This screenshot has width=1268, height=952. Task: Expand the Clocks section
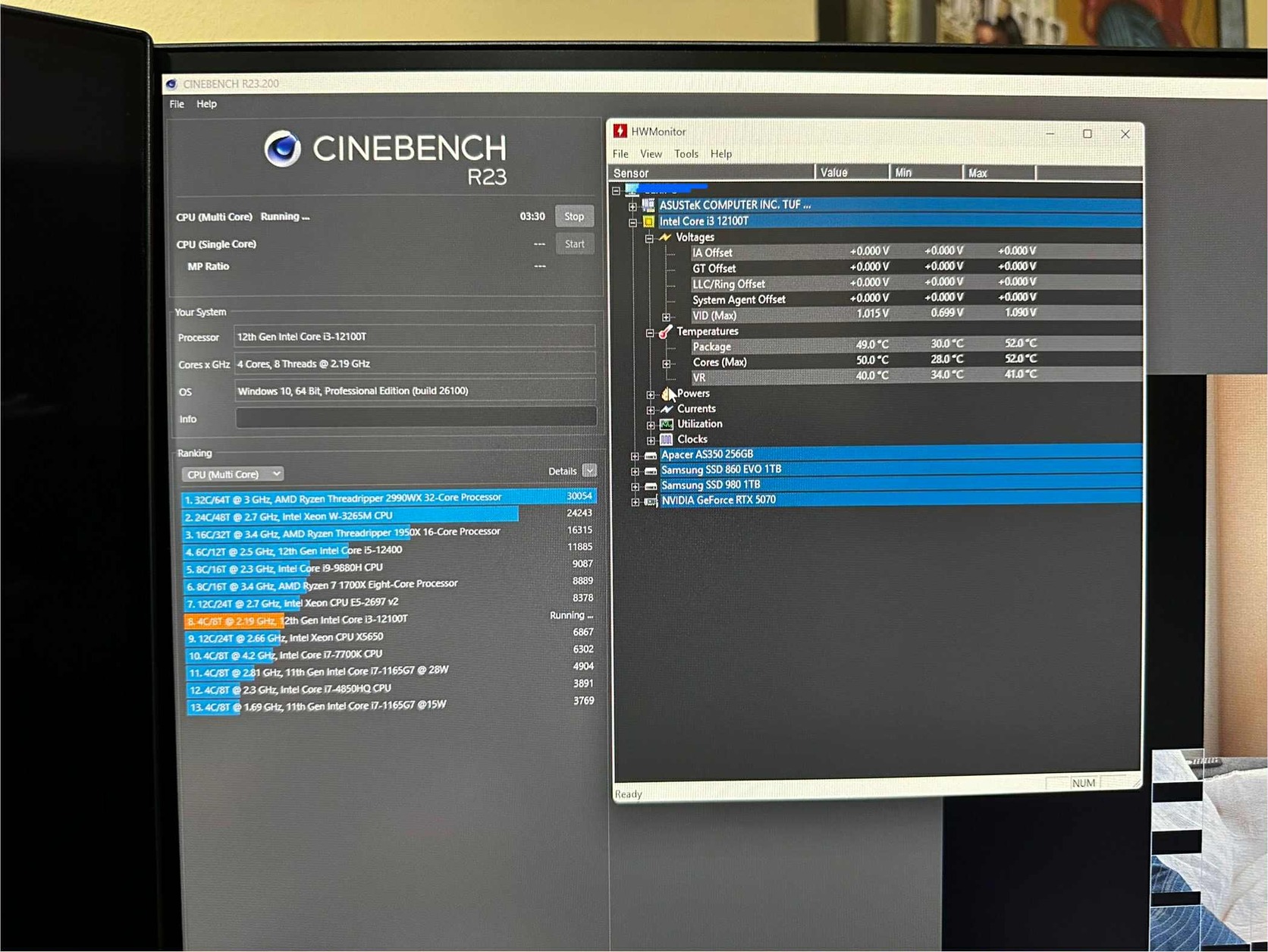coord(651,440)
